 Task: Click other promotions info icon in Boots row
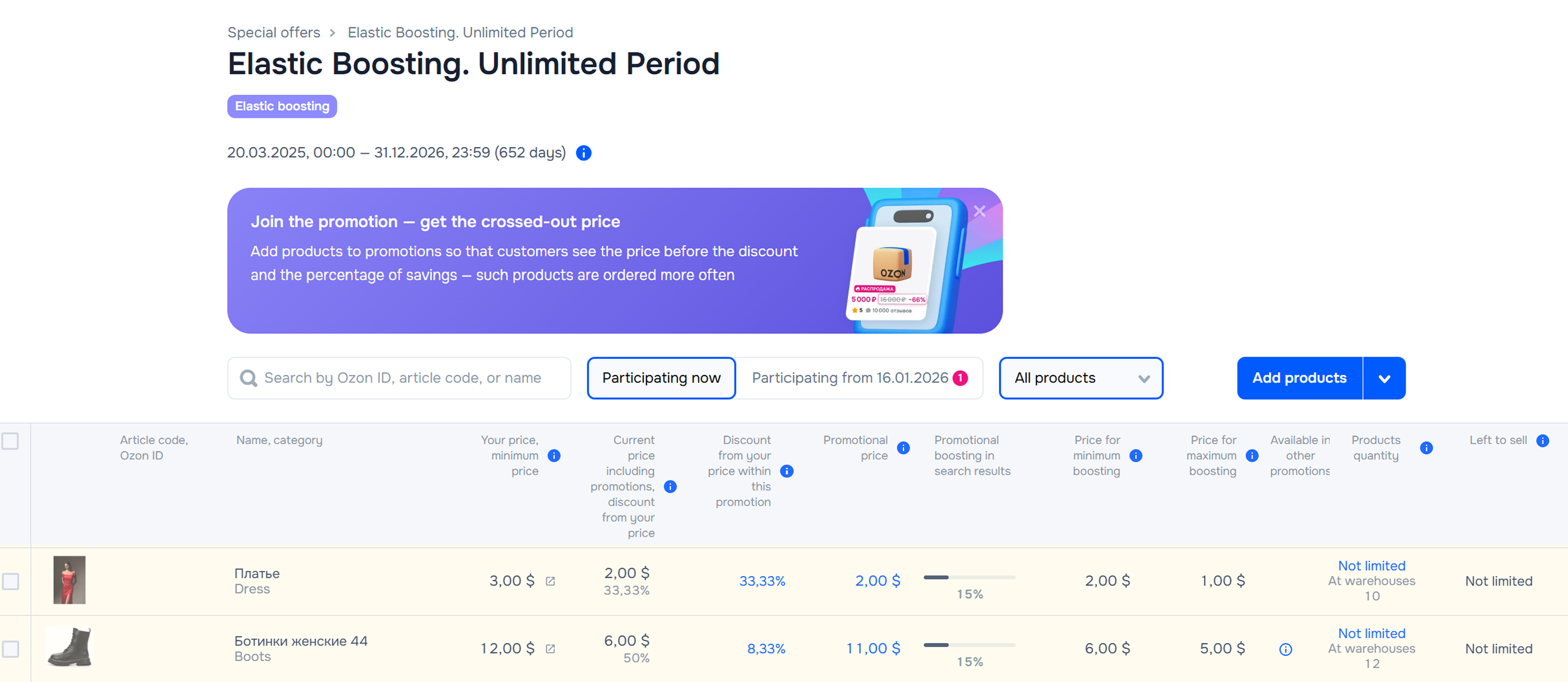[1285, 649]
